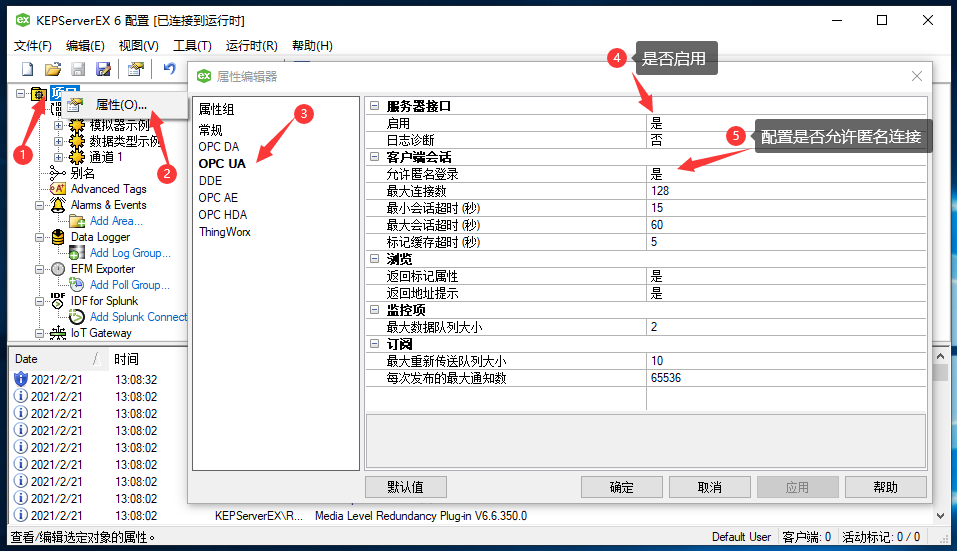Expand the 数据类型示例 tree node
The width and height of the screenshot is (957, 551).
[59, 141]
